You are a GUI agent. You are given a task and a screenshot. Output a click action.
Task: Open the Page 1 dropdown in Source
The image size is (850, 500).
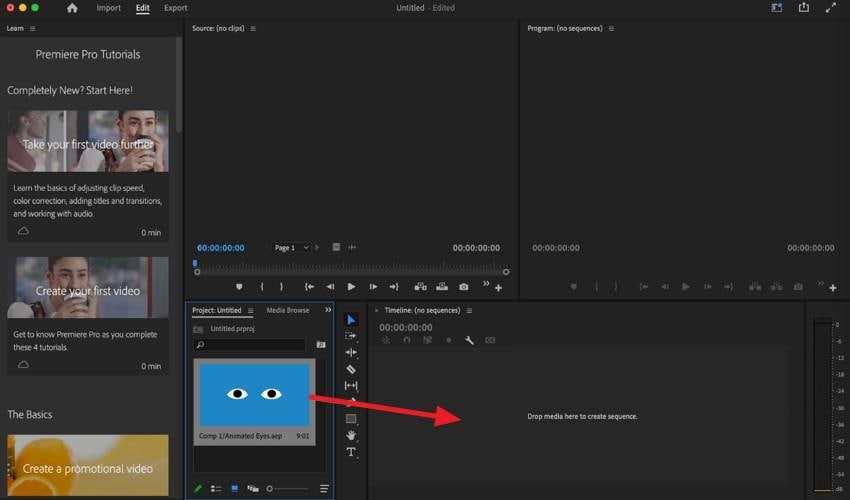291,248
